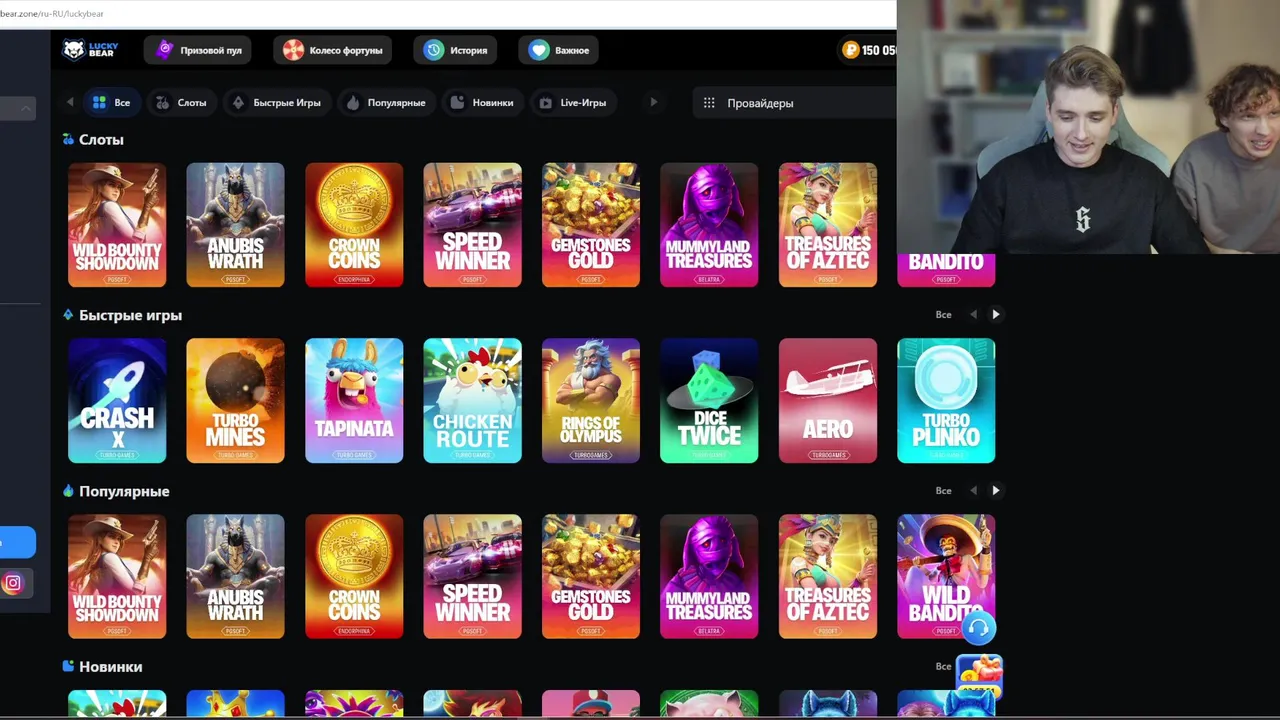Select the Популярные category tab

[386, 103]
